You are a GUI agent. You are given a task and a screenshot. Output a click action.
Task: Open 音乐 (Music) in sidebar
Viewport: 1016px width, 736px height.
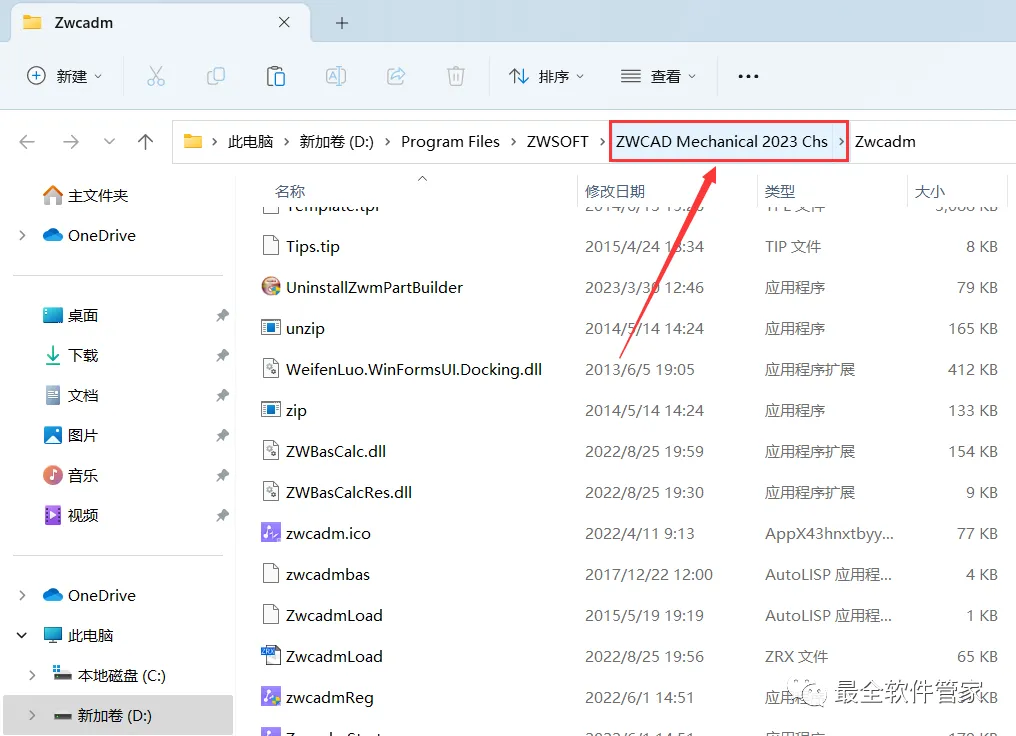[71, 476]
